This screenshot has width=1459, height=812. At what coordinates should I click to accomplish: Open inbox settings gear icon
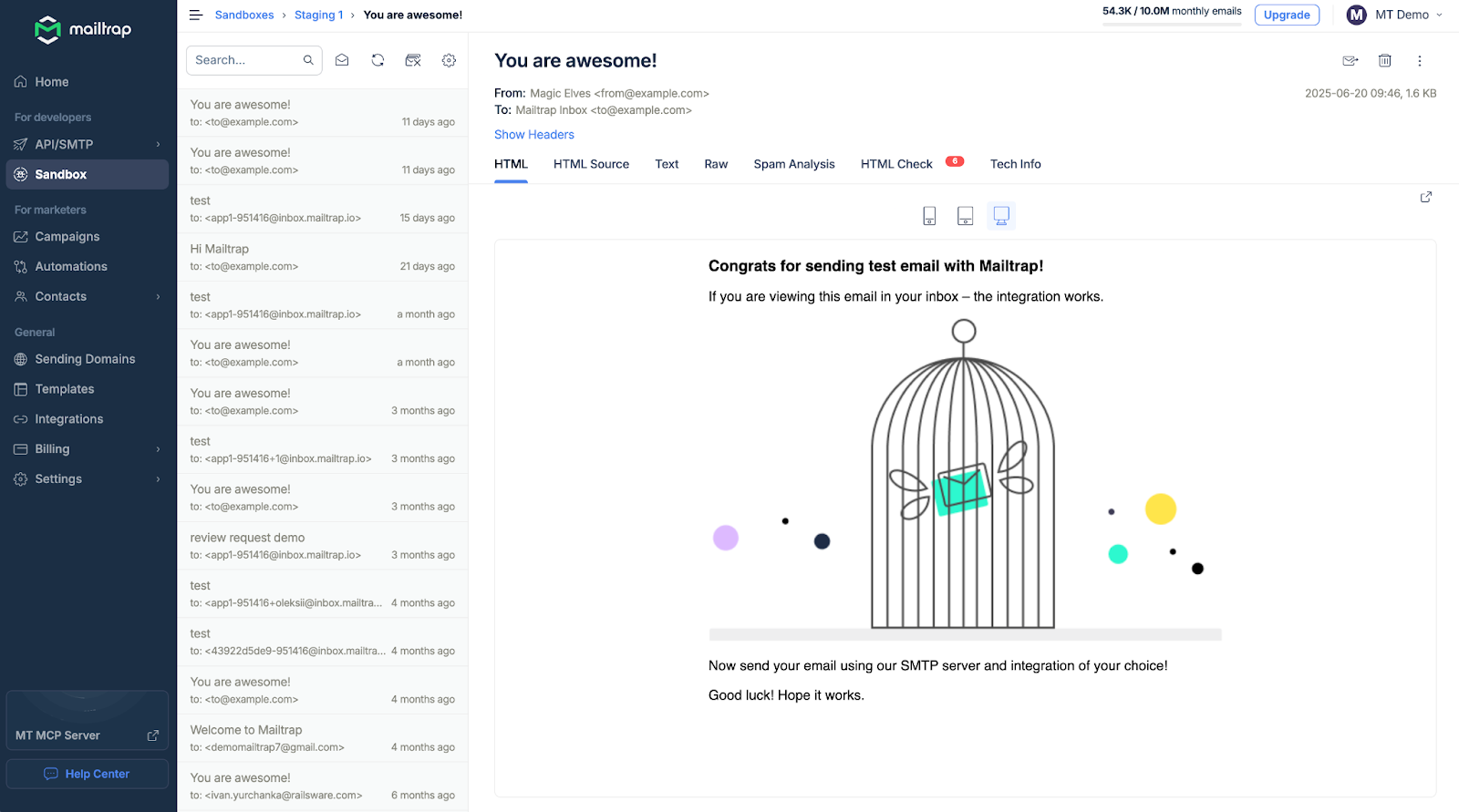coord(449,60)
